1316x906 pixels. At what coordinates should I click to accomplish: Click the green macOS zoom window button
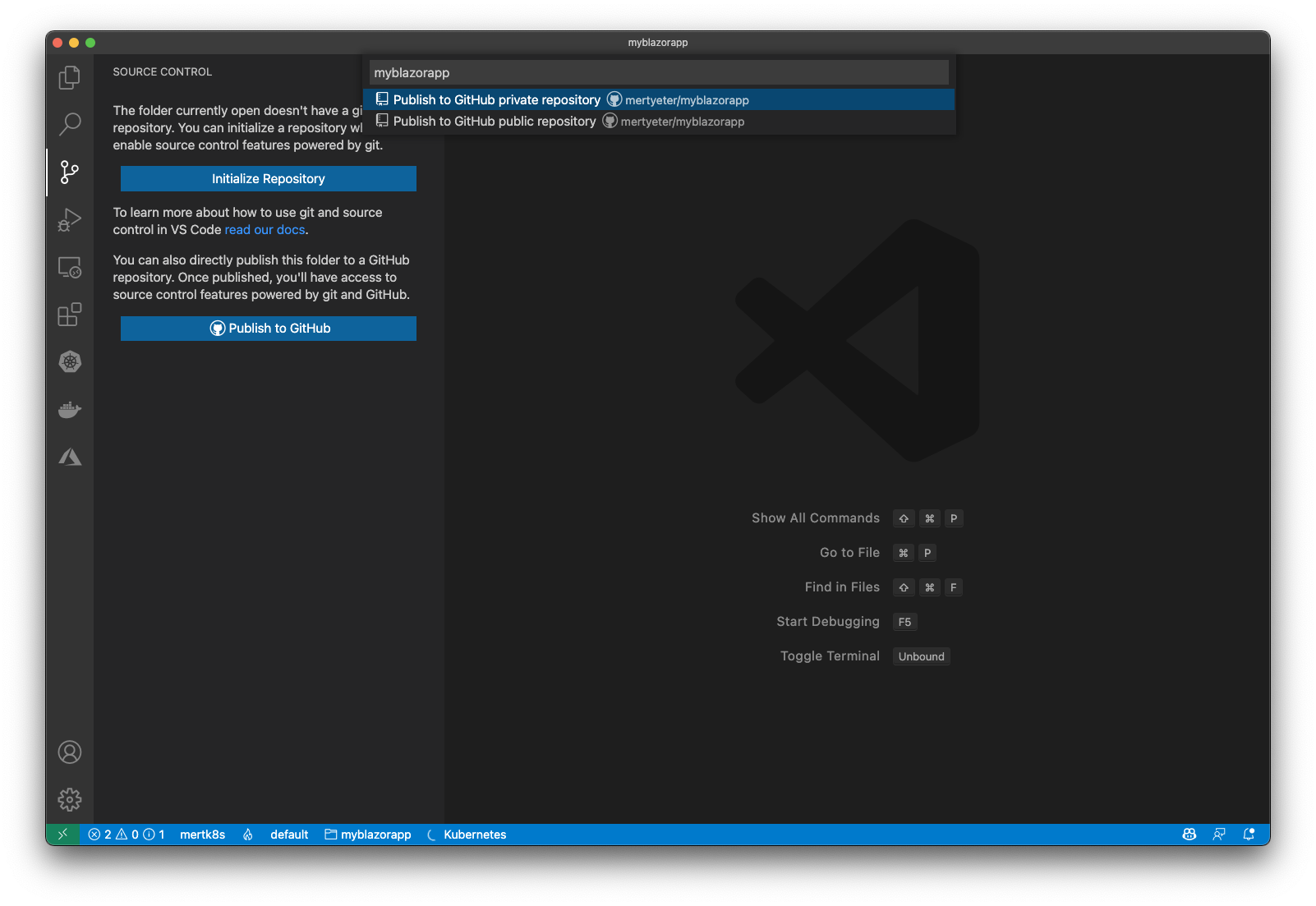click(90, 43)
